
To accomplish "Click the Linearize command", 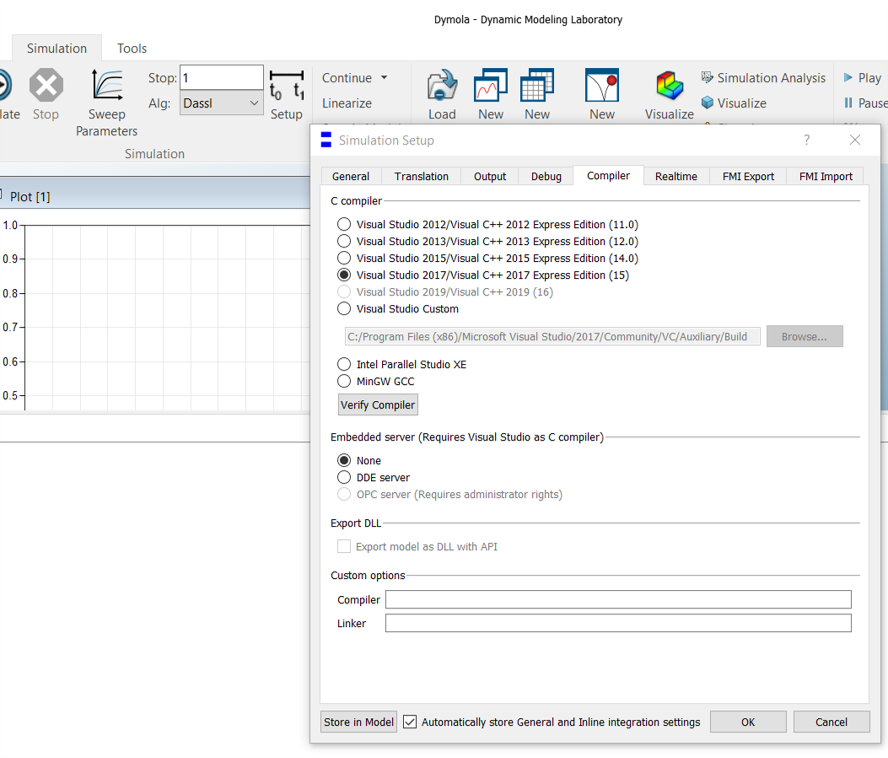I will coord(347,103).
